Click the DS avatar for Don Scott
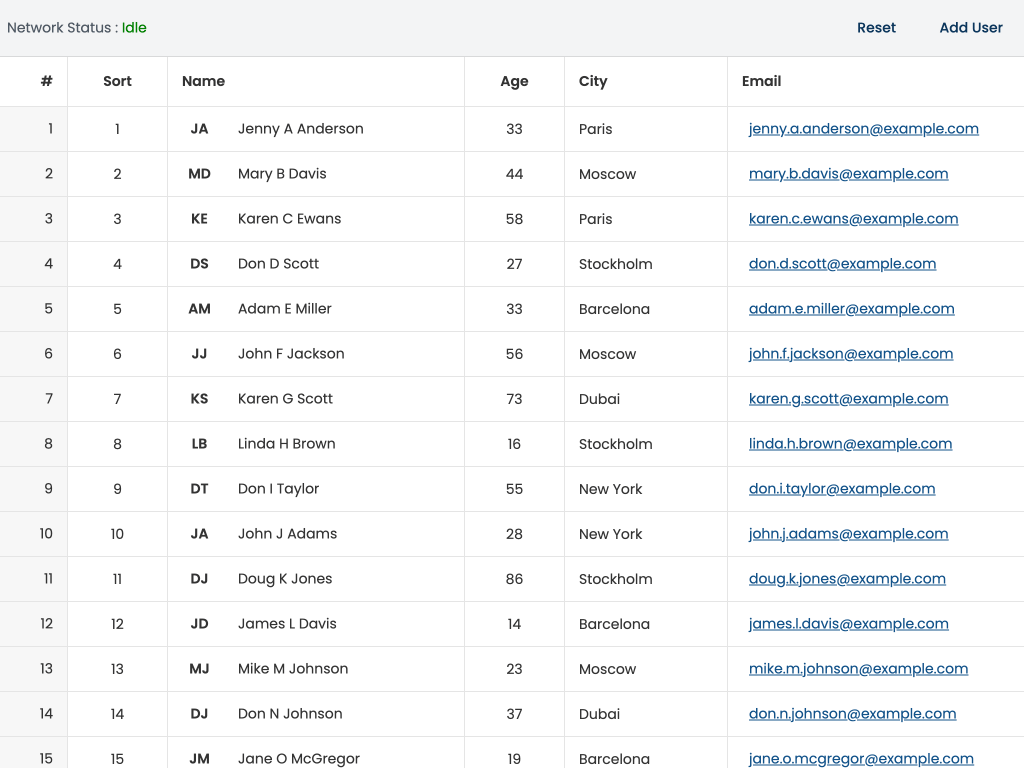Screen dimensions: 1024x768 tap(199, 264)
